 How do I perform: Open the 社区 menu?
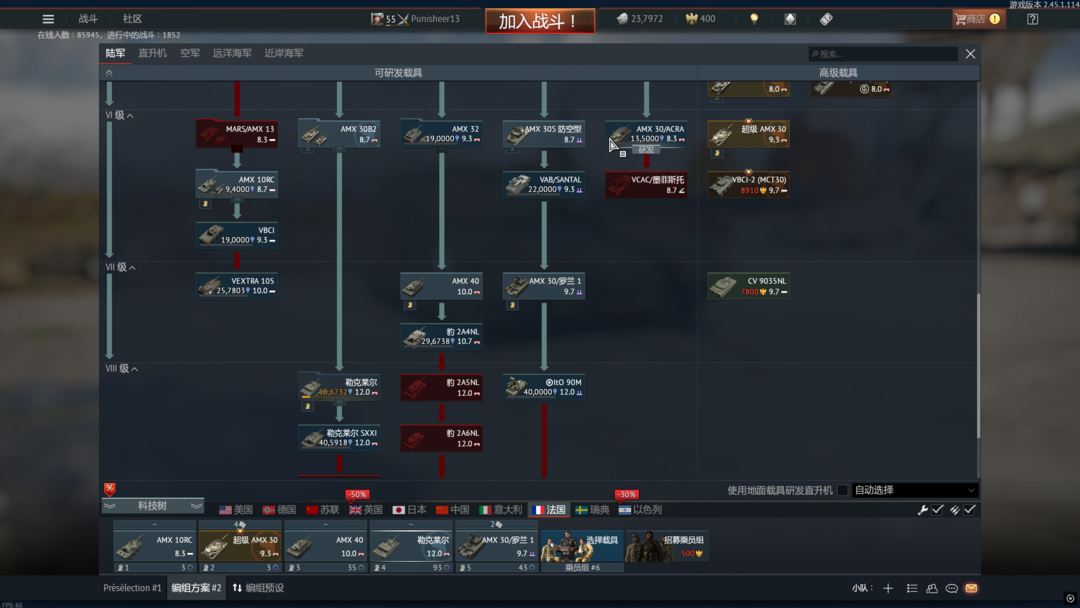click(x=132, y=19)
